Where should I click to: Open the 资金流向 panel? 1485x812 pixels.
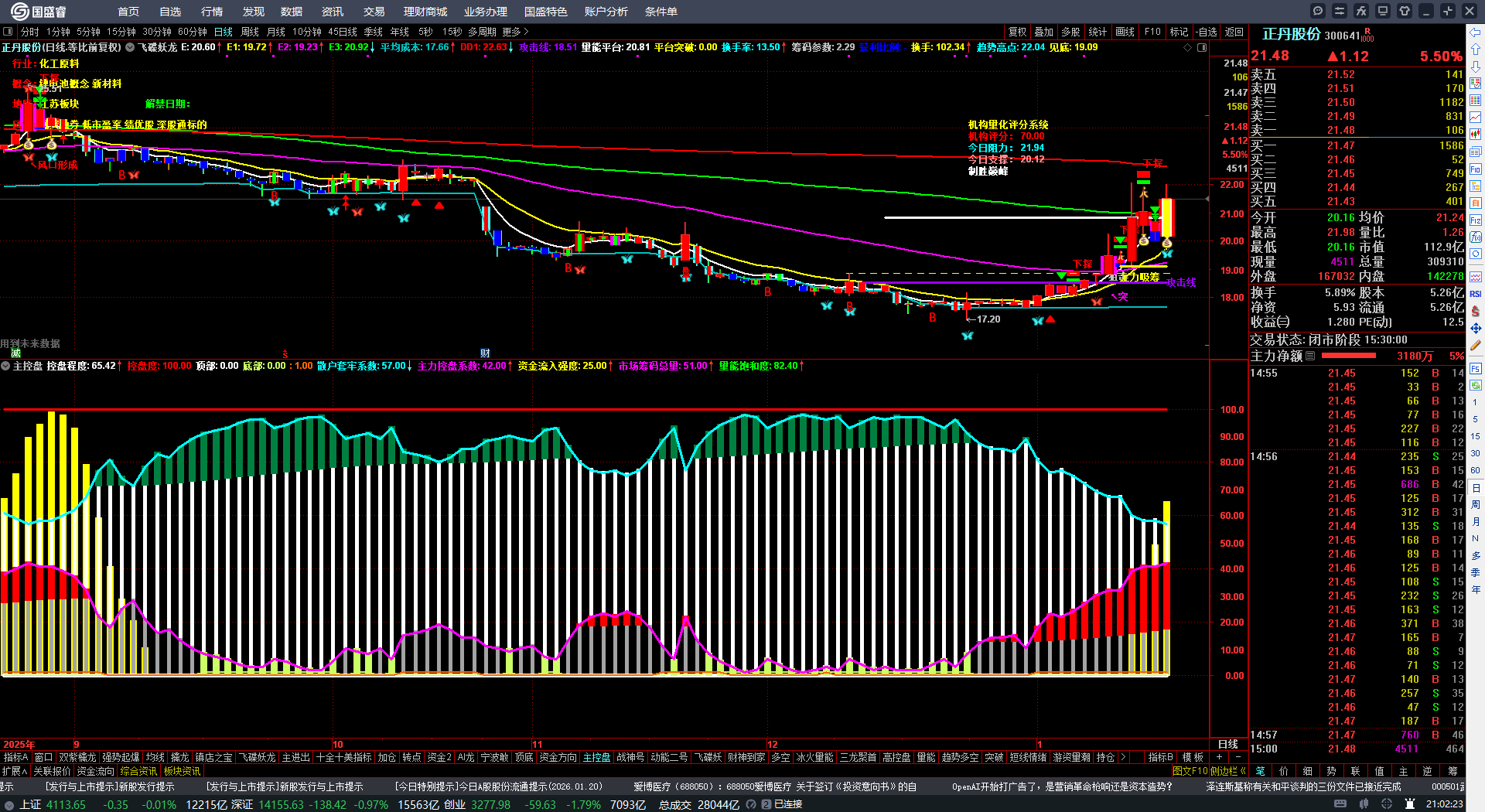[x=96, y=771]
